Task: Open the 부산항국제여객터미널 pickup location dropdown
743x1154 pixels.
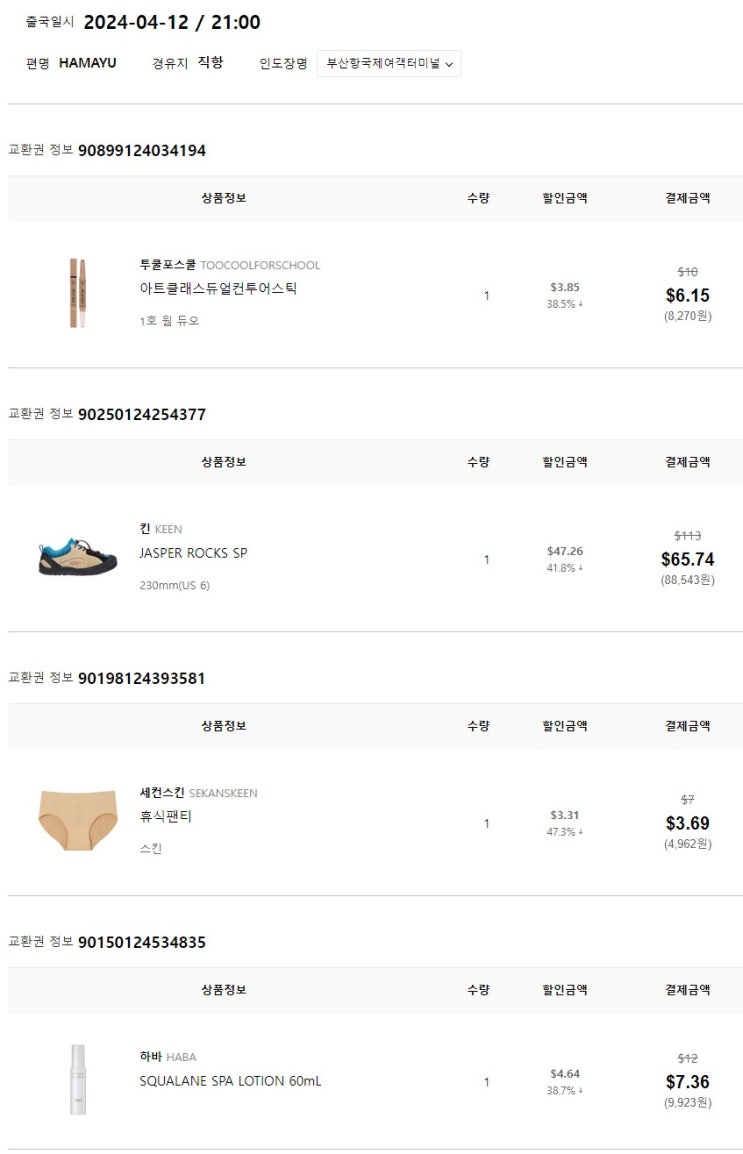Action: pyautogui.click(x=389, y=64)
